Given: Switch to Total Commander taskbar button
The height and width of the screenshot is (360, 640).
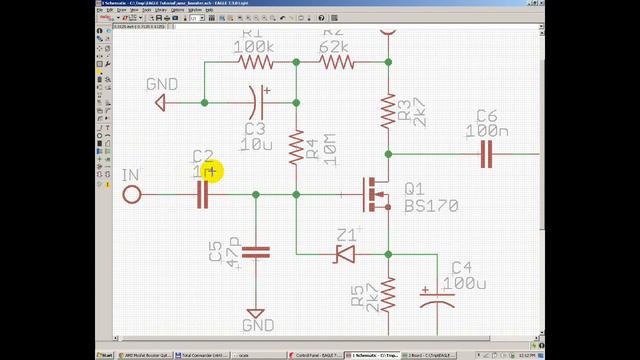Looking at the screenshot, I should 203,356.
